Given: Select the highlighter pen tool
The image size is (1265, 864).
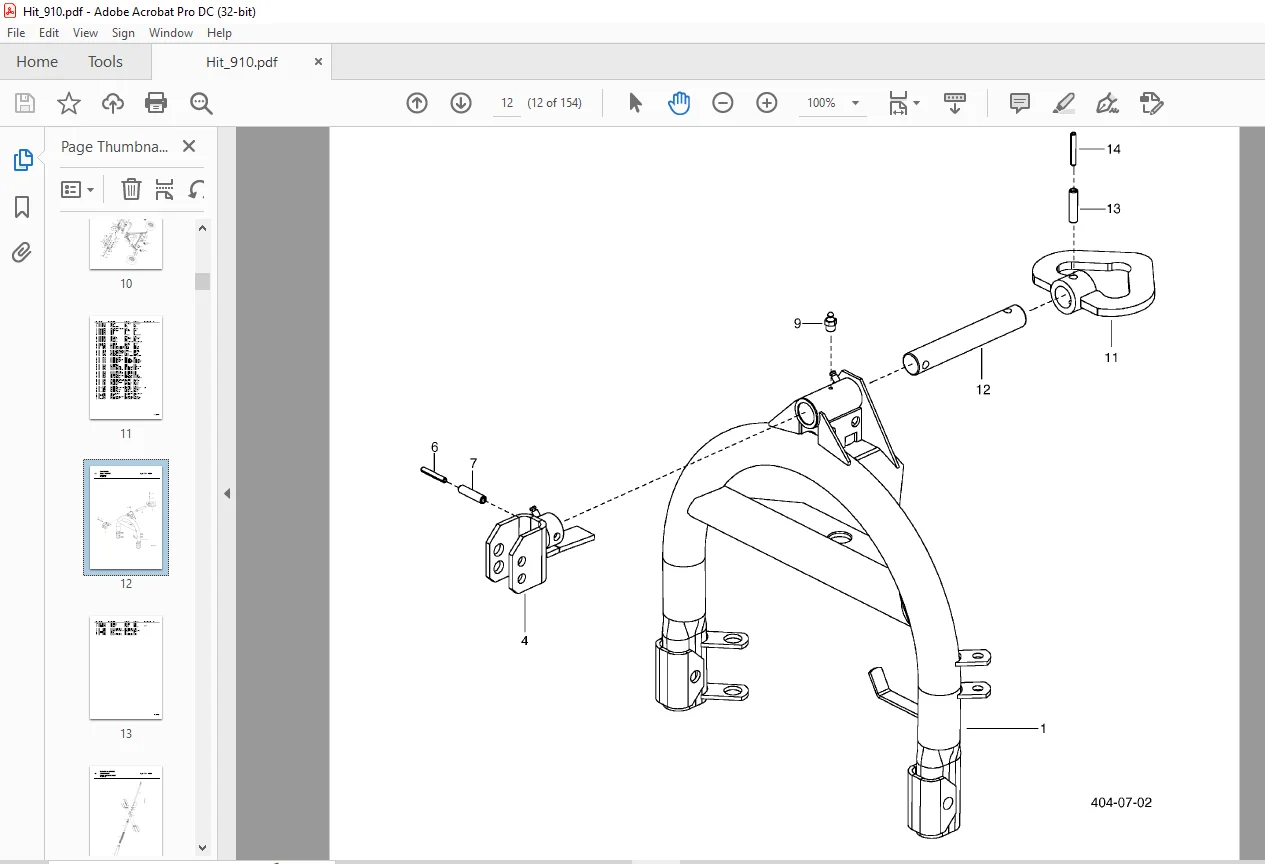Looking at the screenshot, I should tap(1064, 103).
